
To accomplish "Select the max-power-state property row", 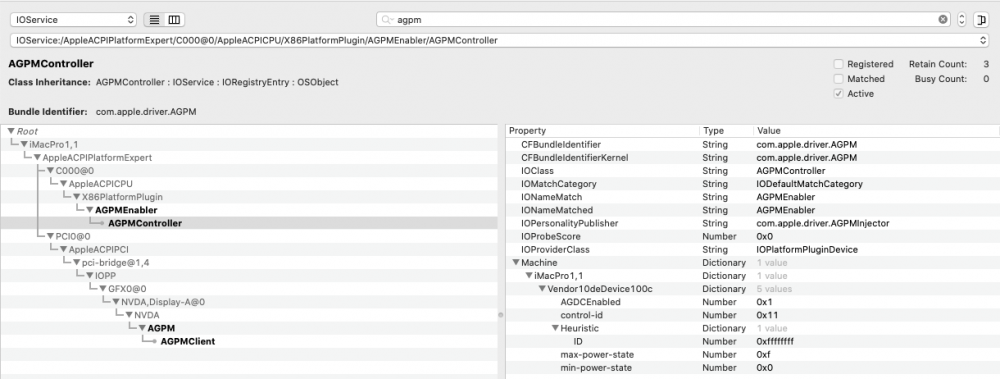I will (x=753, y=354).
